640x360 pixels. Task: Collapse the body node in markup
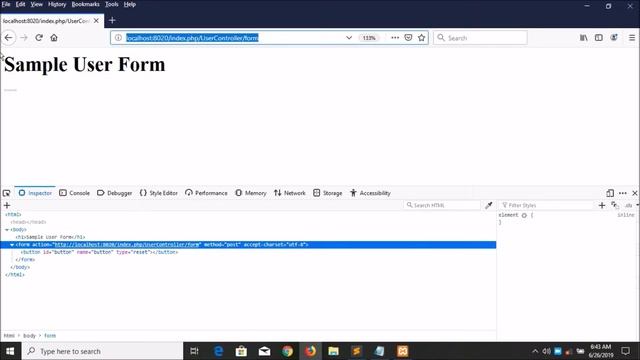(7, 230)
